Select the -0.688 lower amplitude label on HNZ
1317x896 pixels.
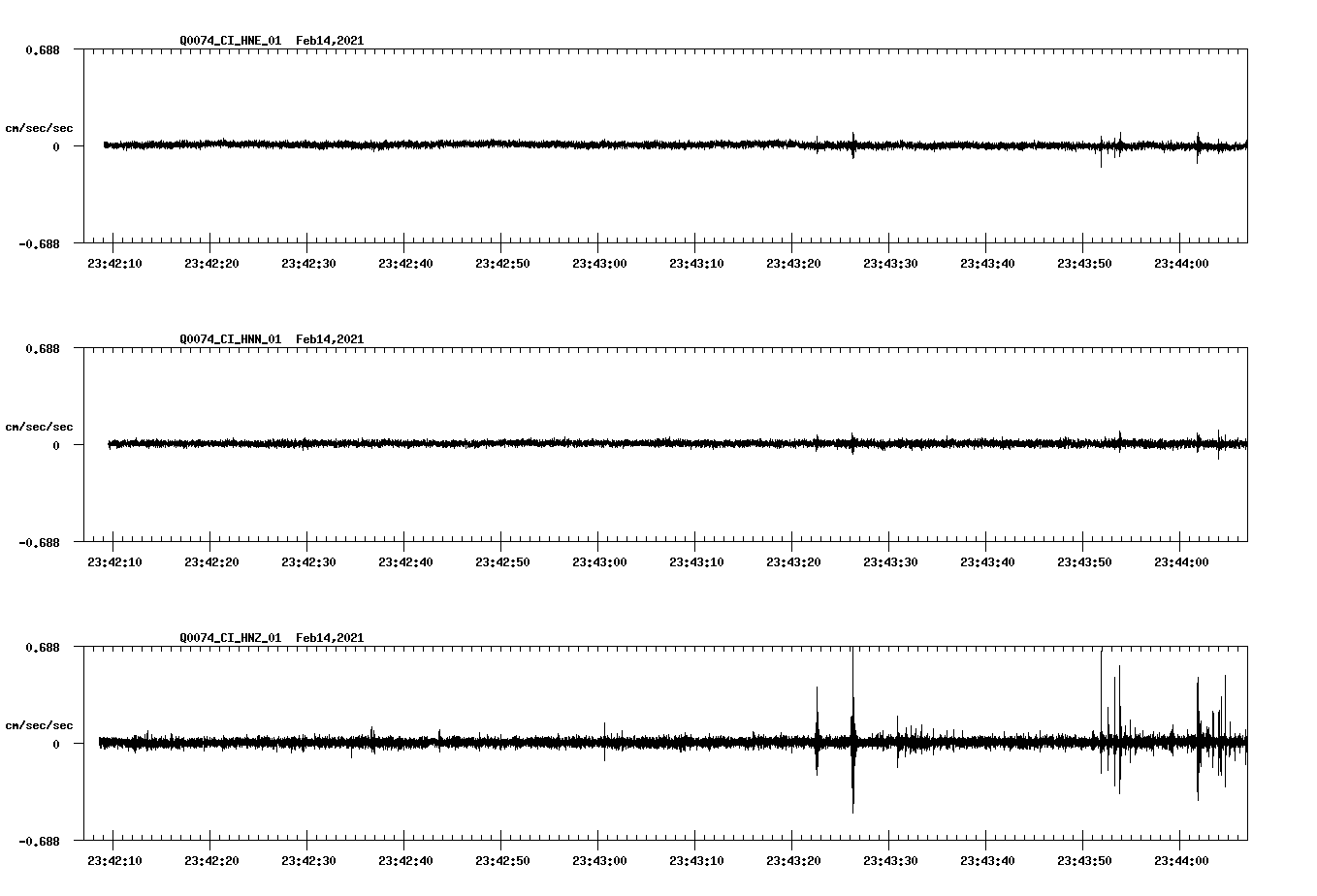37,844
